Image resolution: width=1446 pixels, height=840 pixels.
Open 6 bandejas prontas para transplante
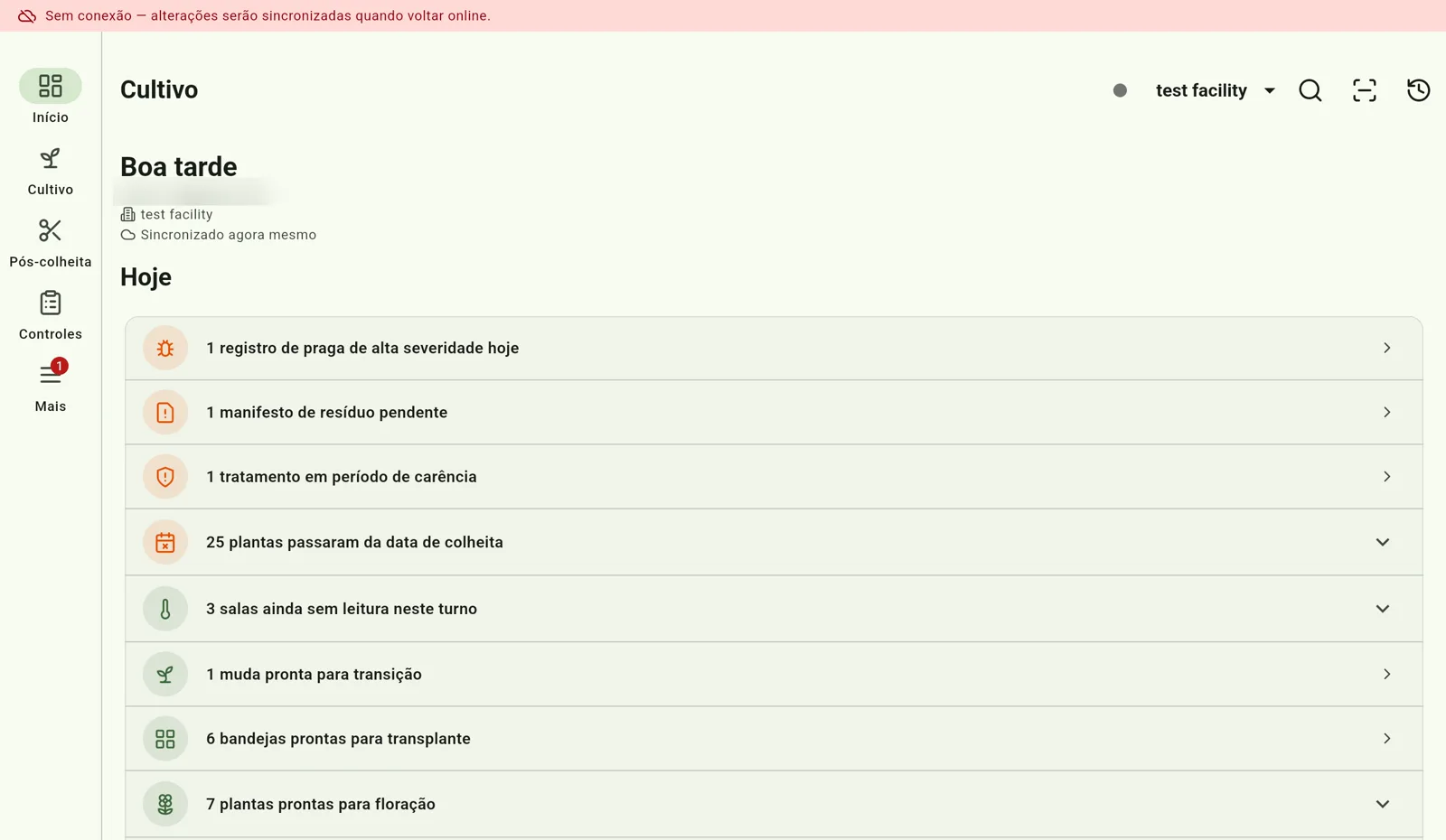pos(774,739)
